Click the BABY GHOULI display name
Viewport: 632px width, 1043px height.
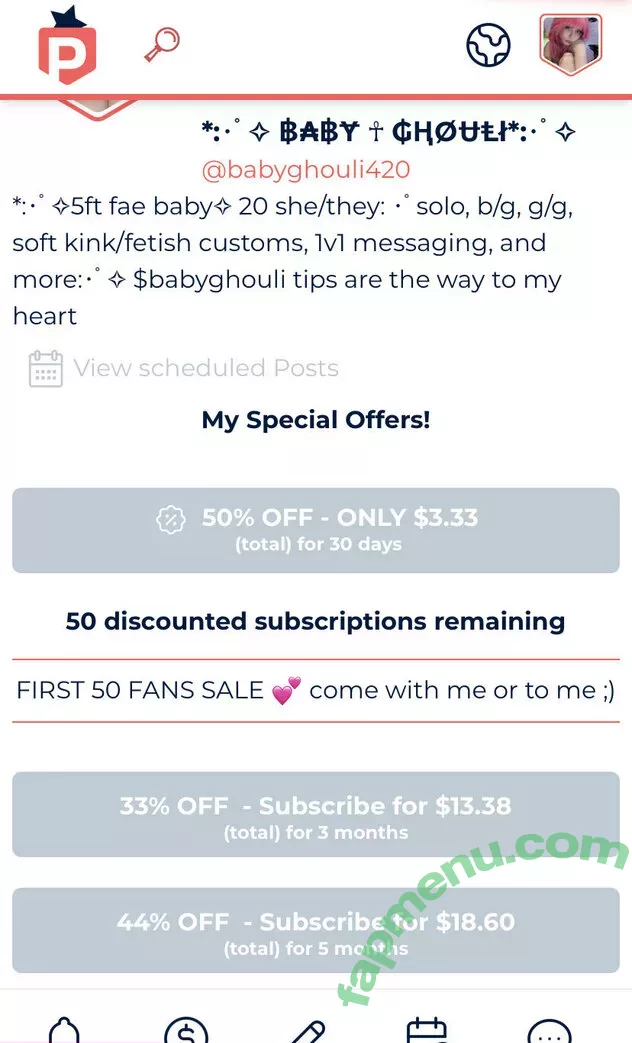click(388, 133)
